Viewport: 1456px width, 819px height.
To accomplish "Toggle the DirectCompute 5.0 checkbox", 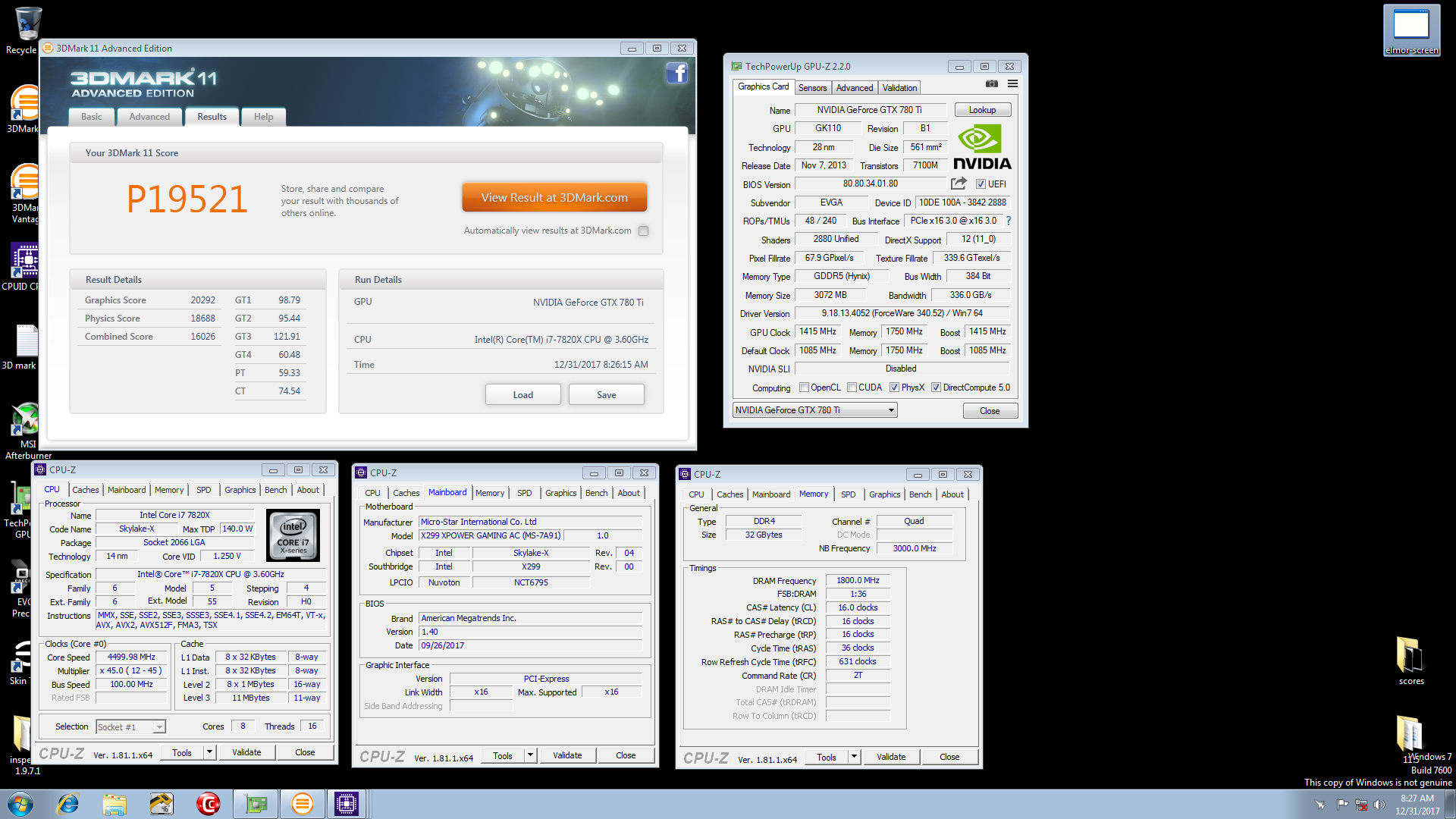I will click(x=936, y=388).
